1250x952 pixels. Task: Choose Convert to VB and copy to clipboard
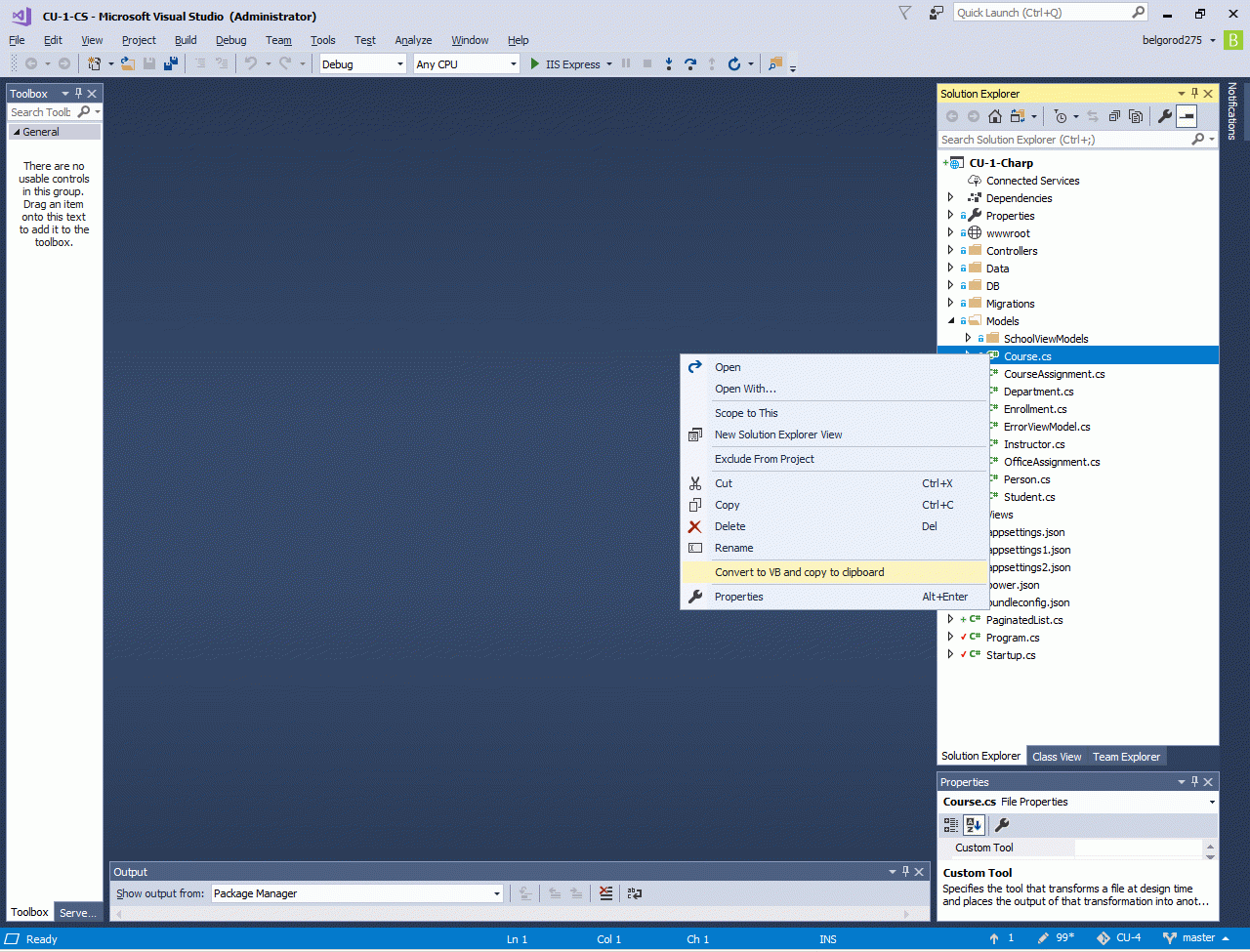tap(834, 572)
